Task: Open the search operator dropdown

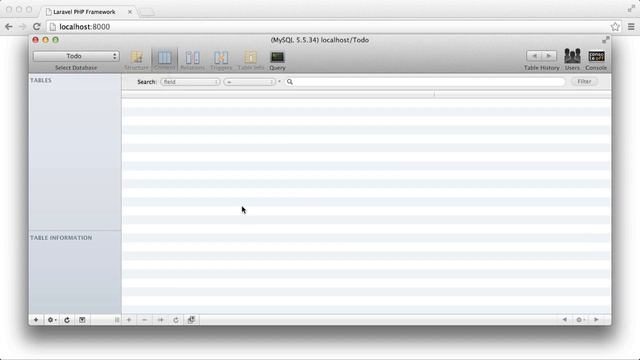Action: [x=249, y=82]
